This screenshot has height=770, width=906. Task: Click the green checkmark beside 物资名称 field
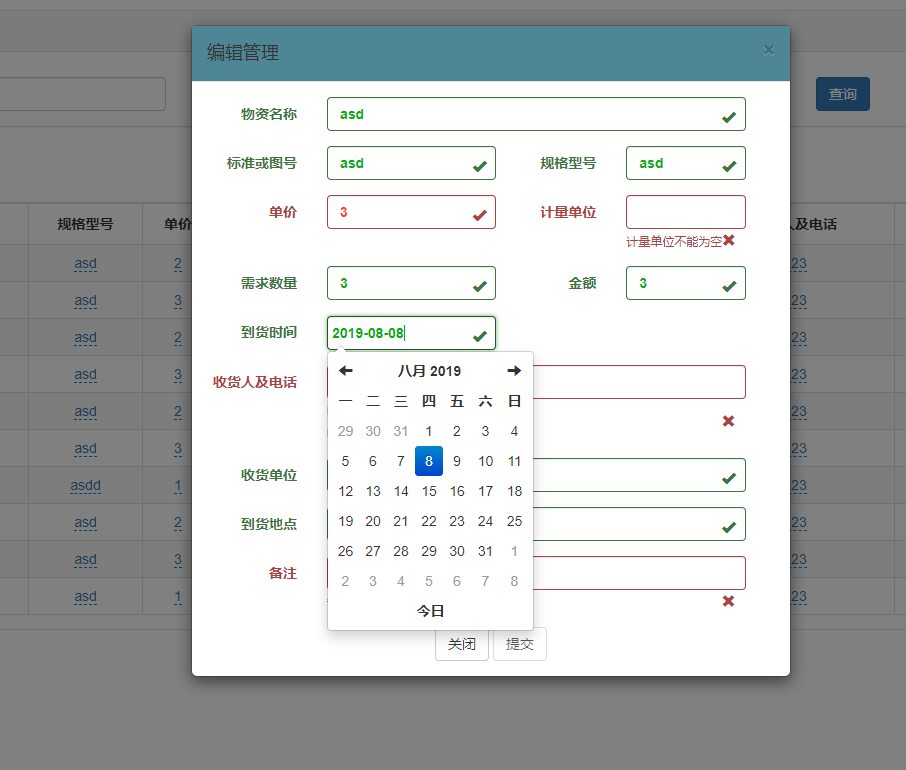728,114
